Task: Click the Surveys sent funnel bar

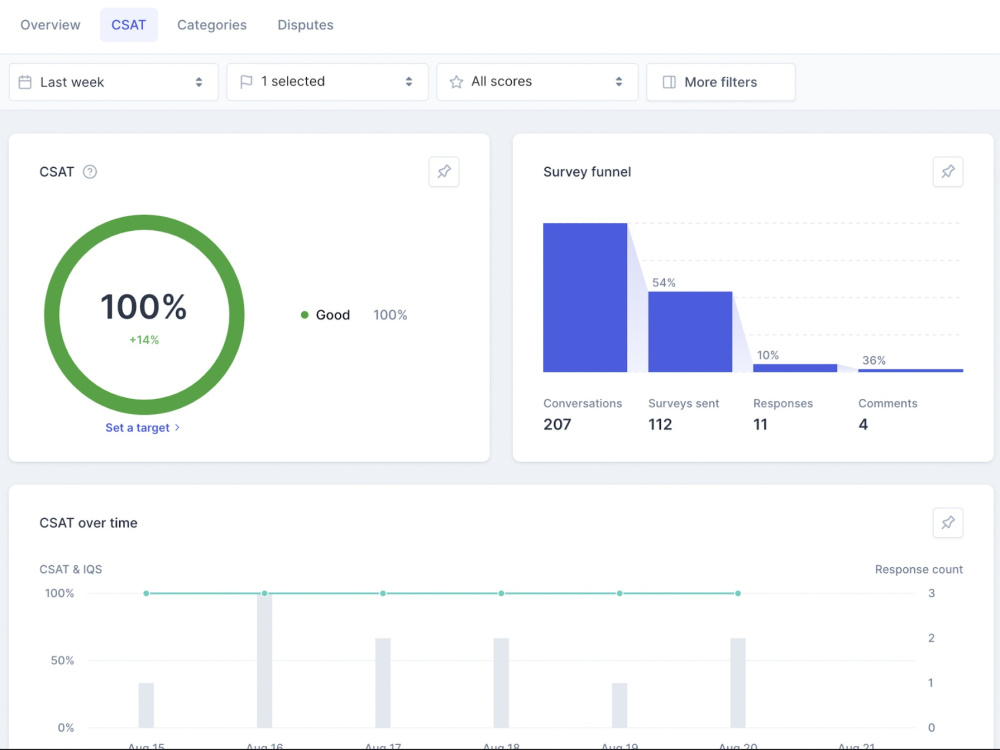Action: (x=690, y=332)
